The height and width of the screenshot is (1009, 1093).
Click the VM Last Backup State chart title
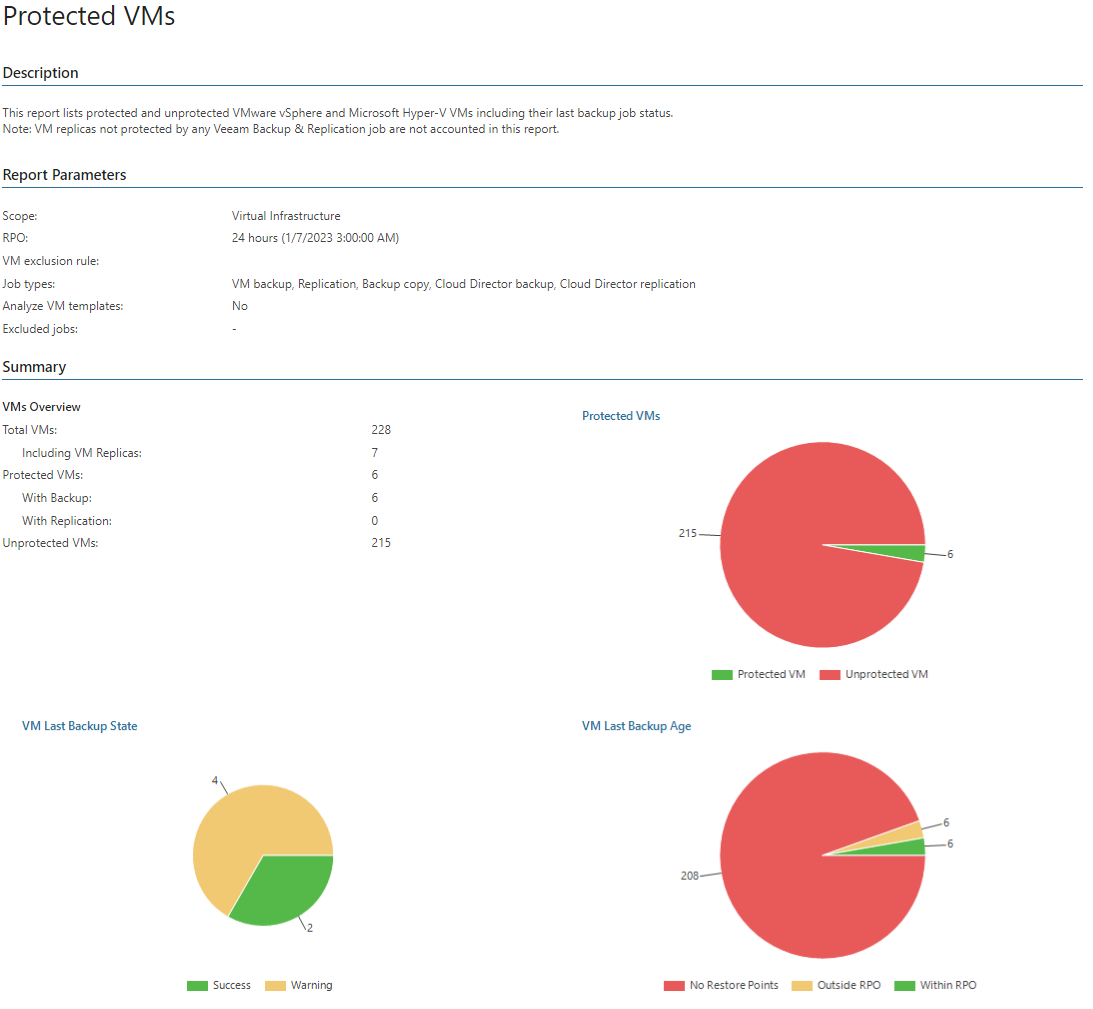[x=79, y=725]
